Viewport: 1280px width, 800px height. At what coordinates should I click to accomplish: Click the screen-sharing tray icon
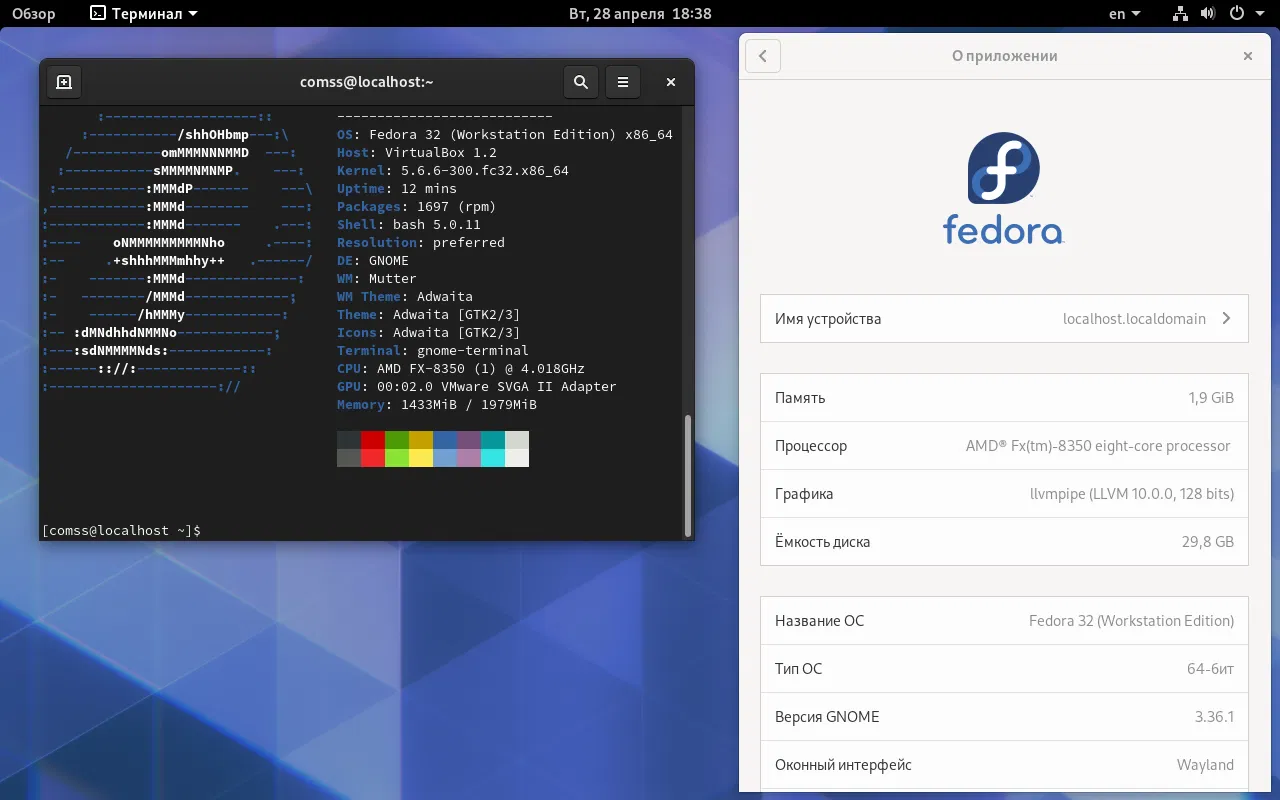click(x=1179, y=13)
